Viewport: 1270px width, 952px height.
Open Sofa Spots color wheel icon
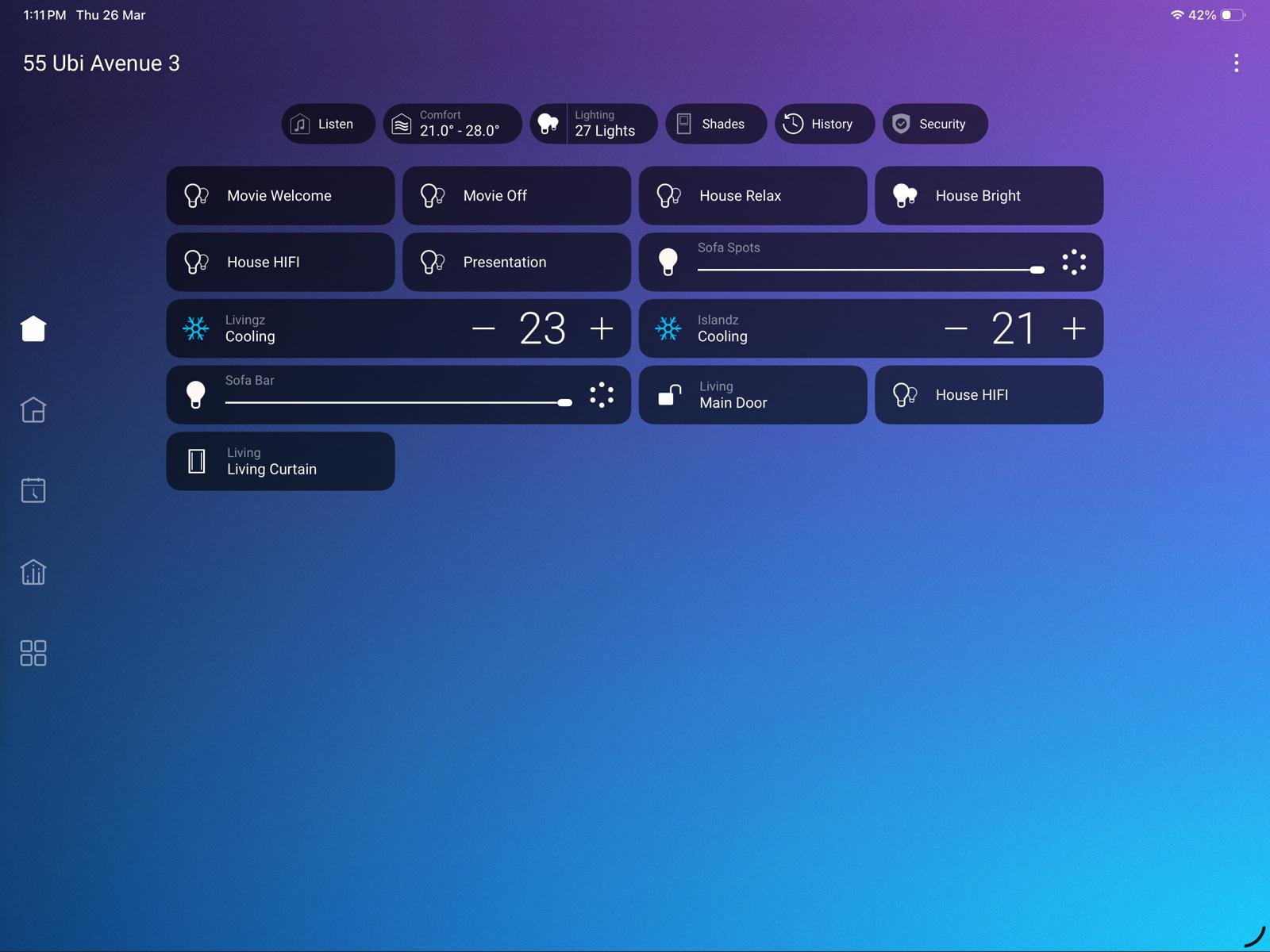[x=1074, y=262]
